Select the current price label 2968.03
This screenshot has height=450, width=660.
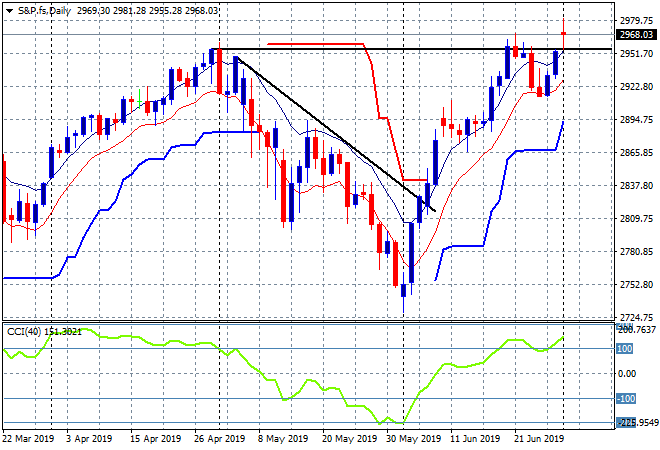636,35
